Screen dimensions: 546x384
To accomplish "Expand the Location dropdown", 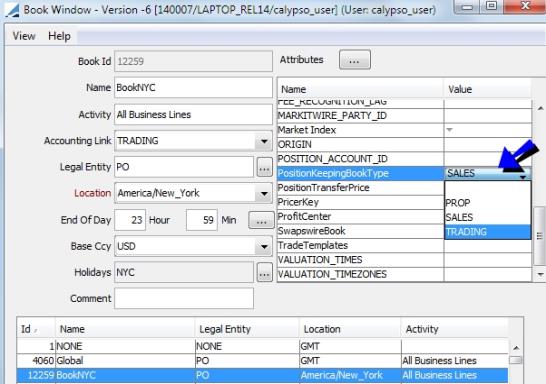I will [x=264, y=194].
